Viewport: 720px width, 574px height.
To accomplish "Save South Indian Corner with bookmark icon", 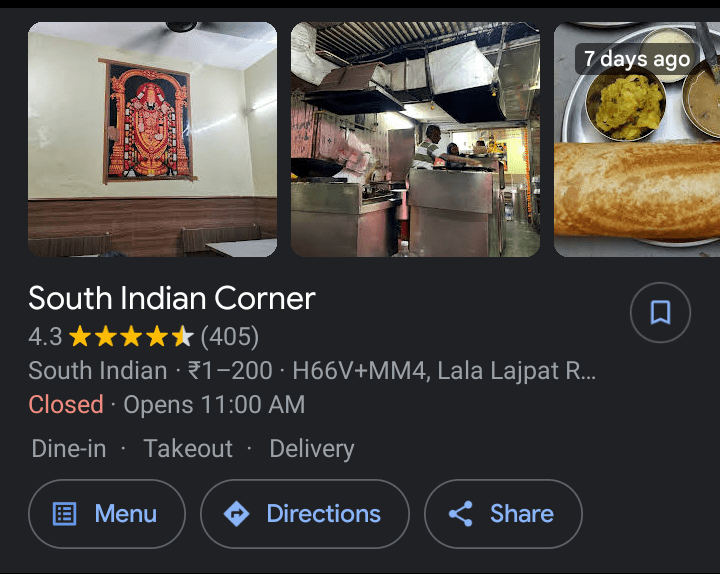I will [x=660, y=312].
